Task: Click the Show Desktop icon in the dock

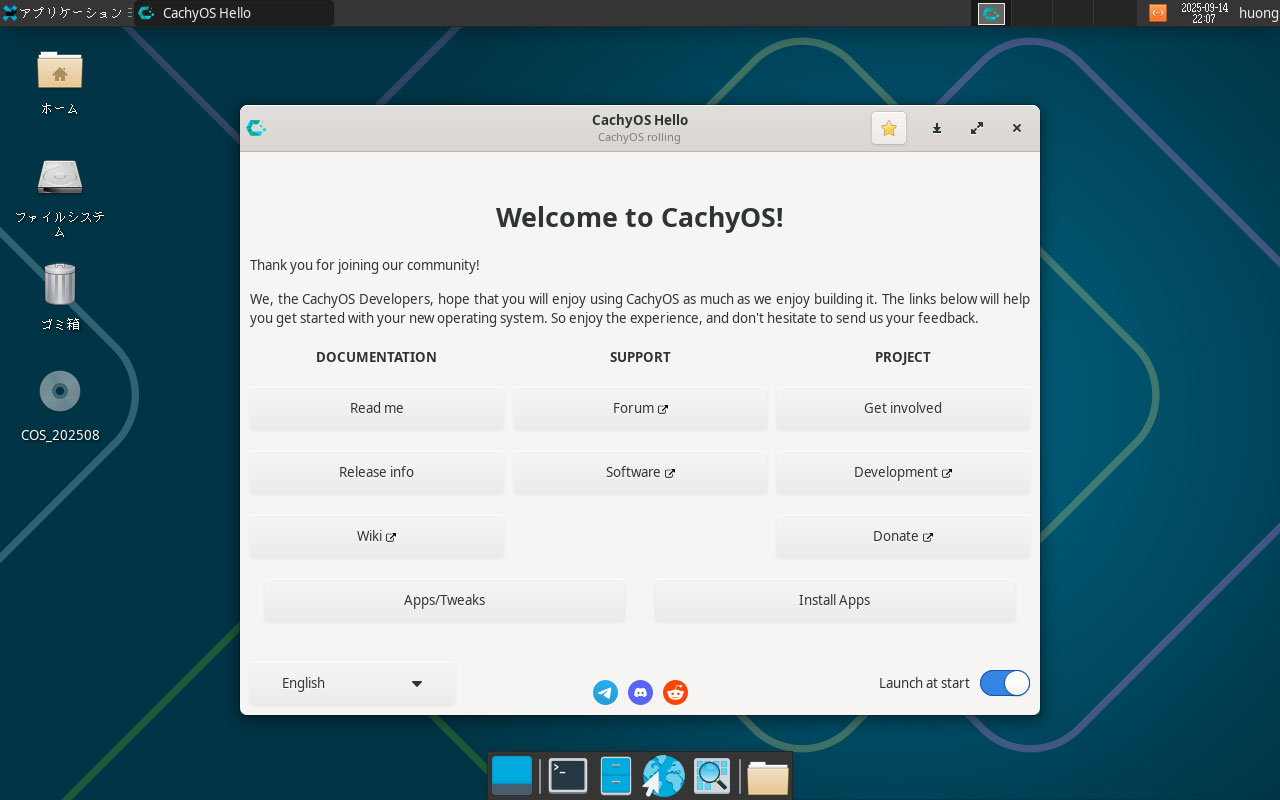Action: [512, 776]
